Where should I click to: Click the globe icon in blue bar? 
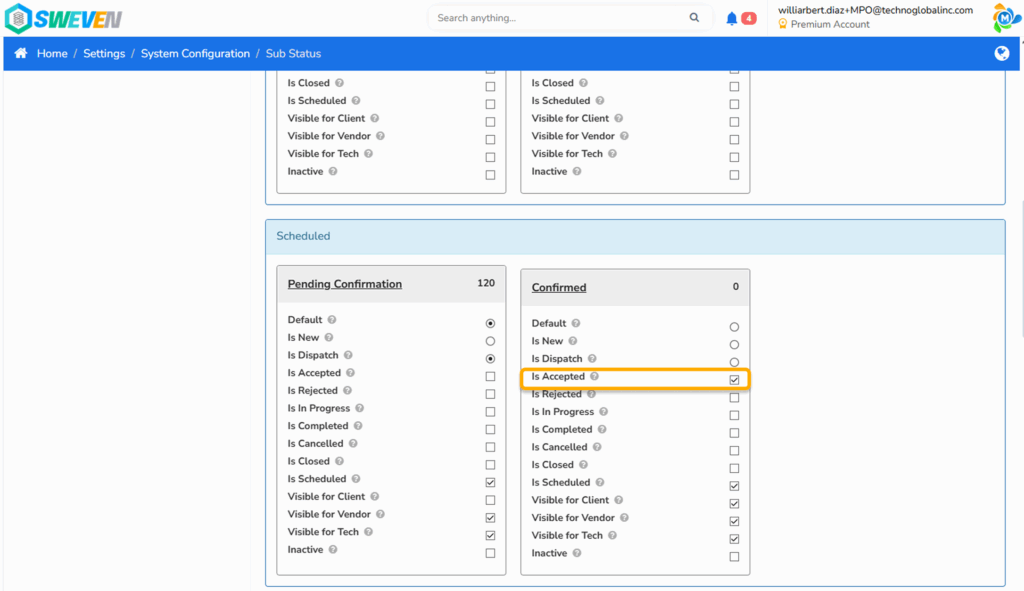[1001, 54]
